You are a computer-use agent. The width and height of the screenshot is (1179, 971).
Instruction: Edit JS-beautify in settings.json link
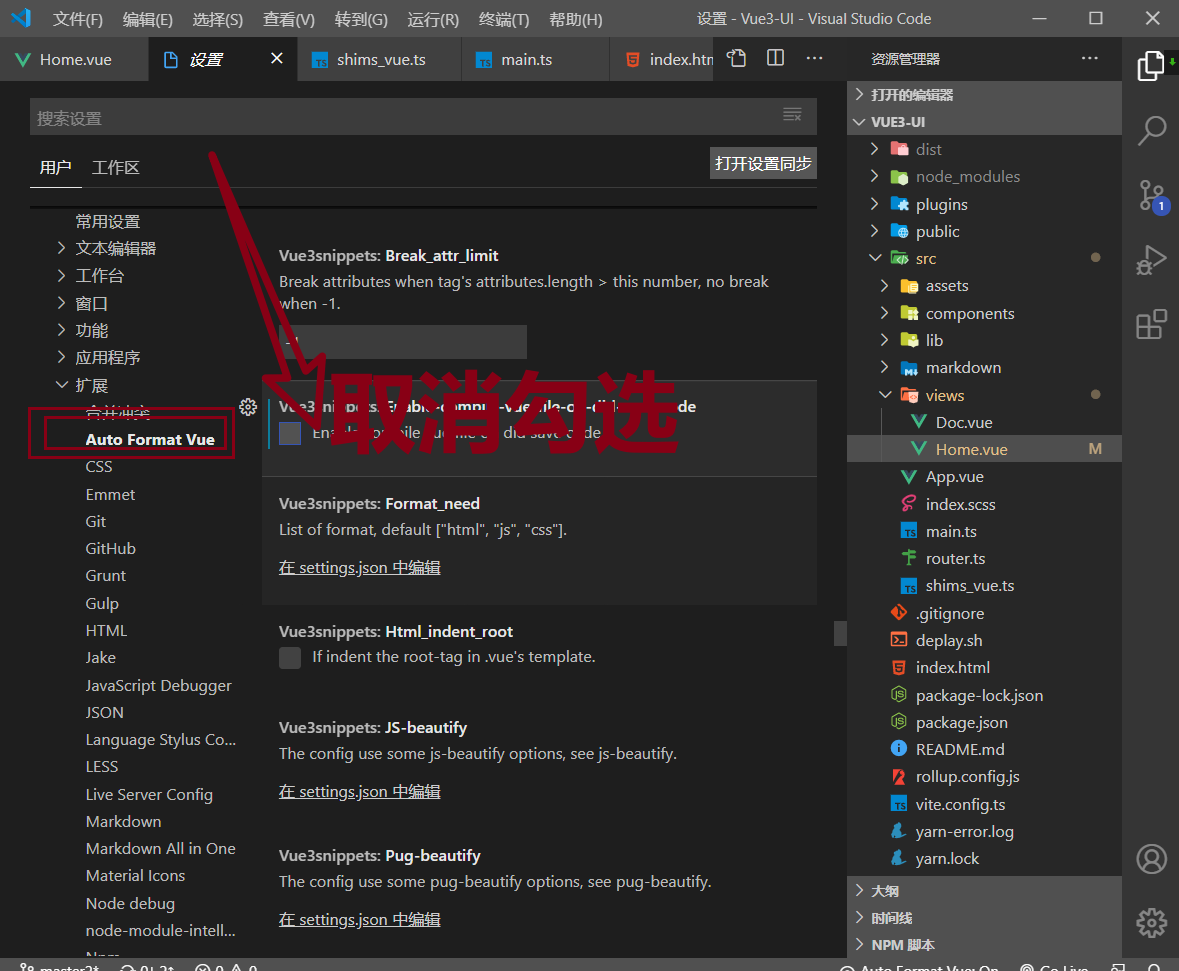pos(359,791)
